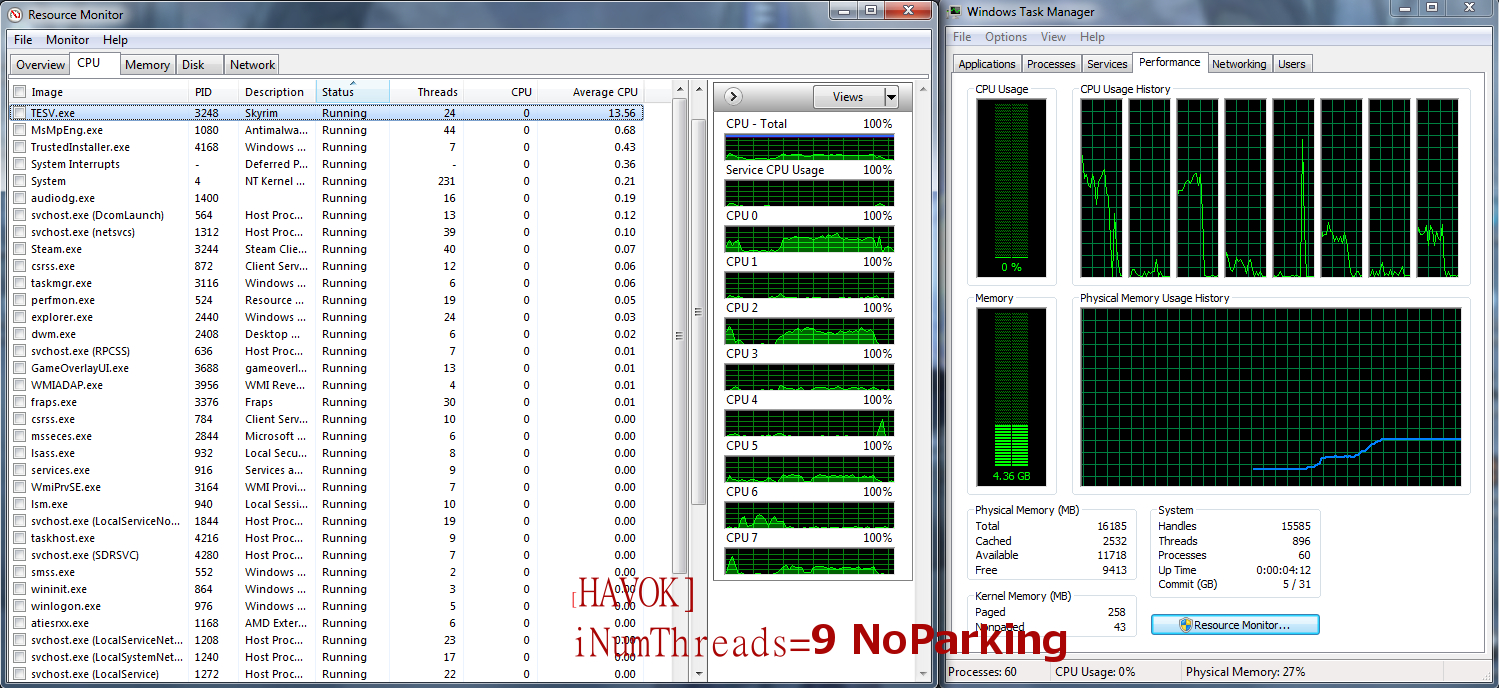Sort processes by PID column
The width and height of the screenshot is (1499, 688).
214,92
